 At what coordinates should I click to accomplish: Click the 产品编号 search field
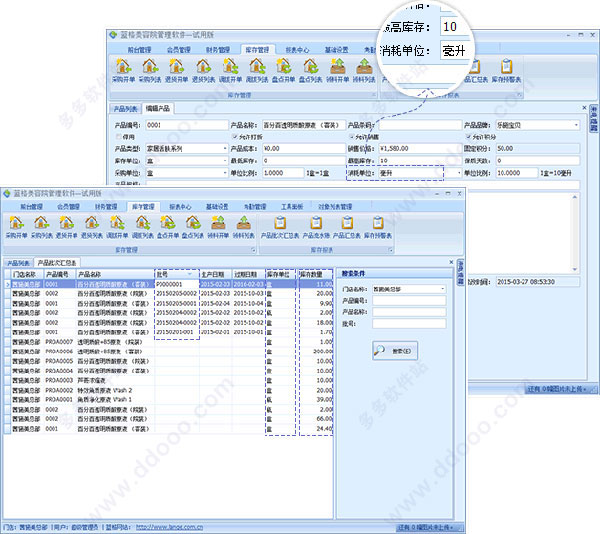409,301
